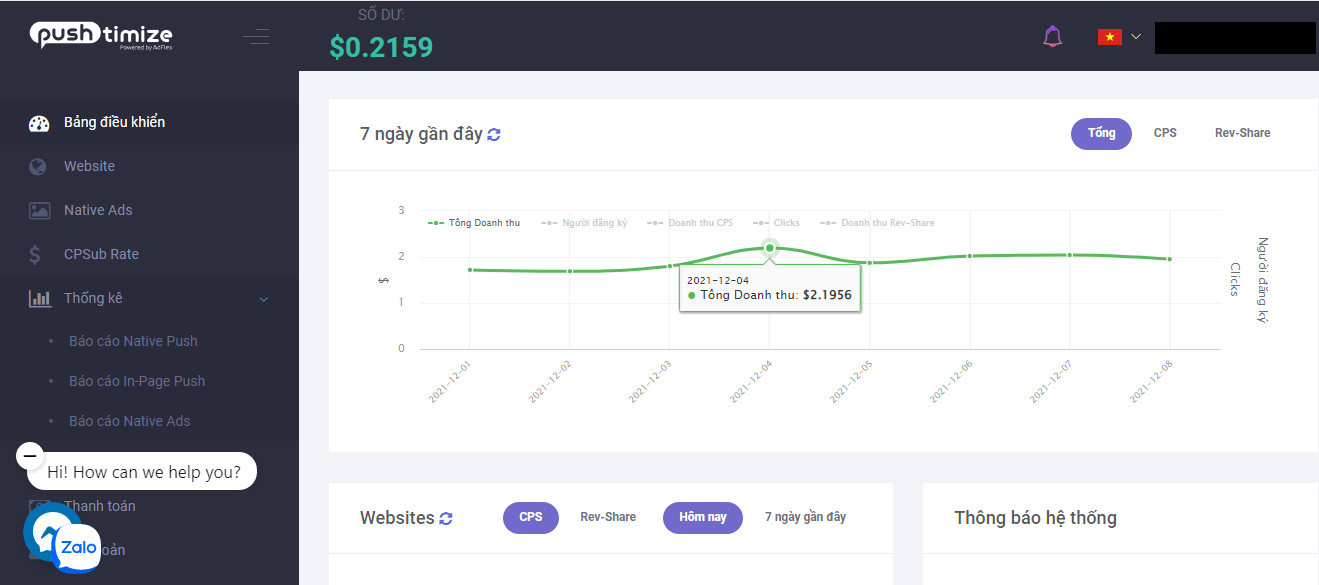The height and width of the screenshot is (585, 1319).
Task: Click the 2021-12-08 data point
Action: 1169,259
